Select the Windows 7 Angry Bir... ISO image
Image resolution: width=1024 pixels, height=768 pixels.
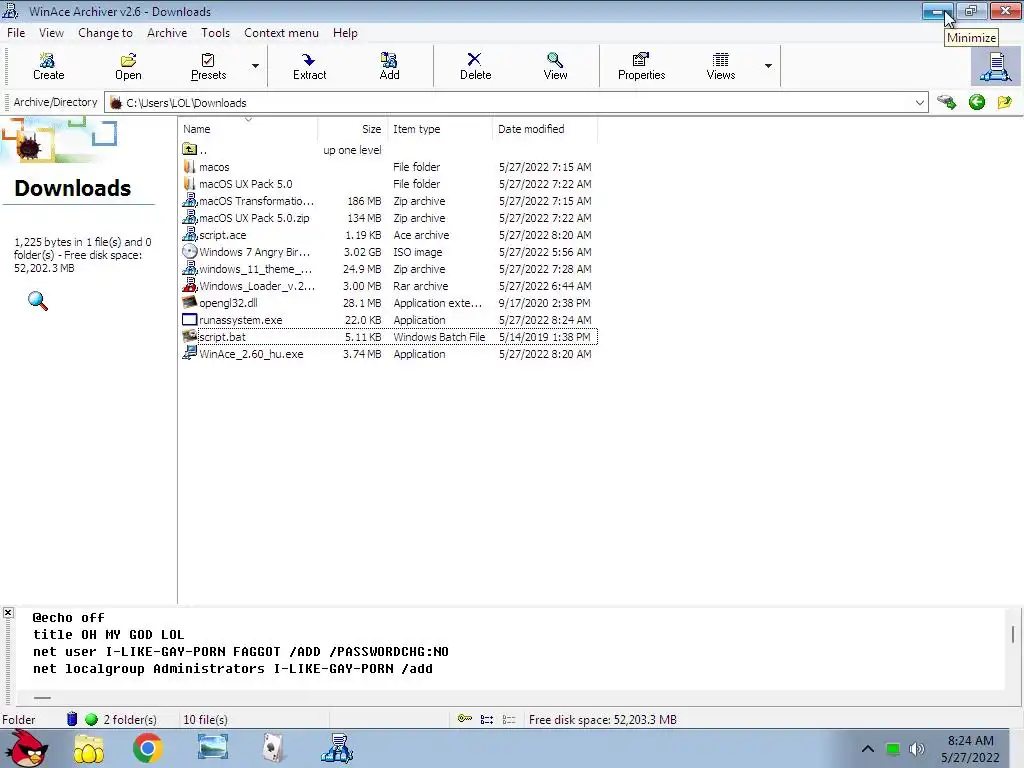pyautogui.click(x=389, y=252)
